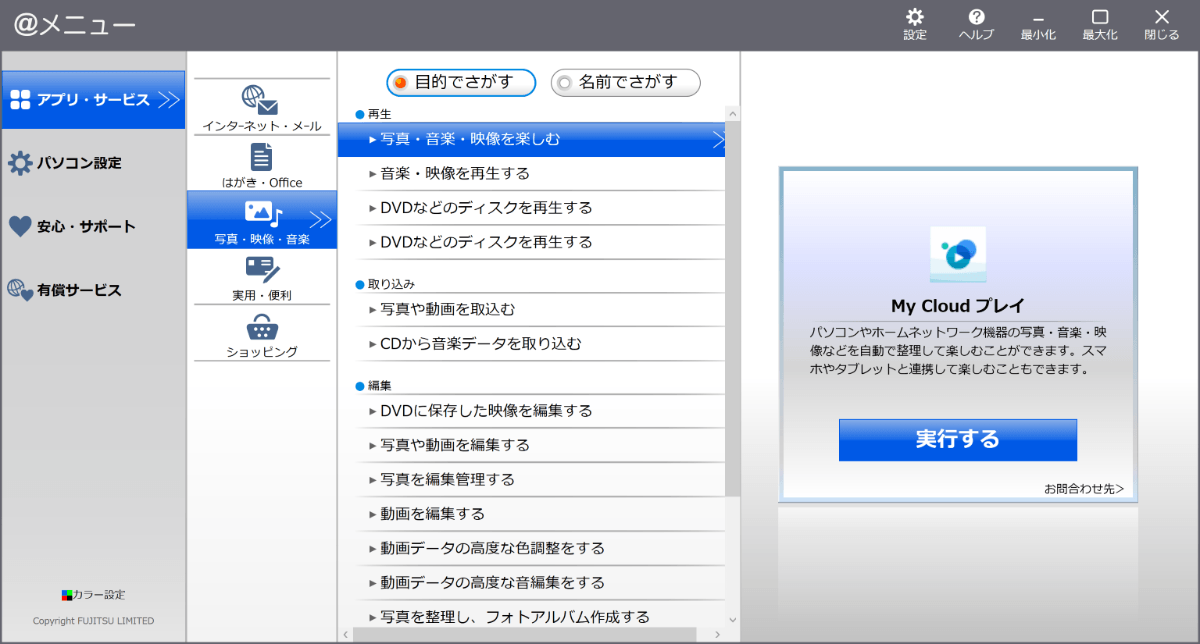Select the 名前でさがす radio button
This screenshot has height=644, width=1200.
[565, 83]
